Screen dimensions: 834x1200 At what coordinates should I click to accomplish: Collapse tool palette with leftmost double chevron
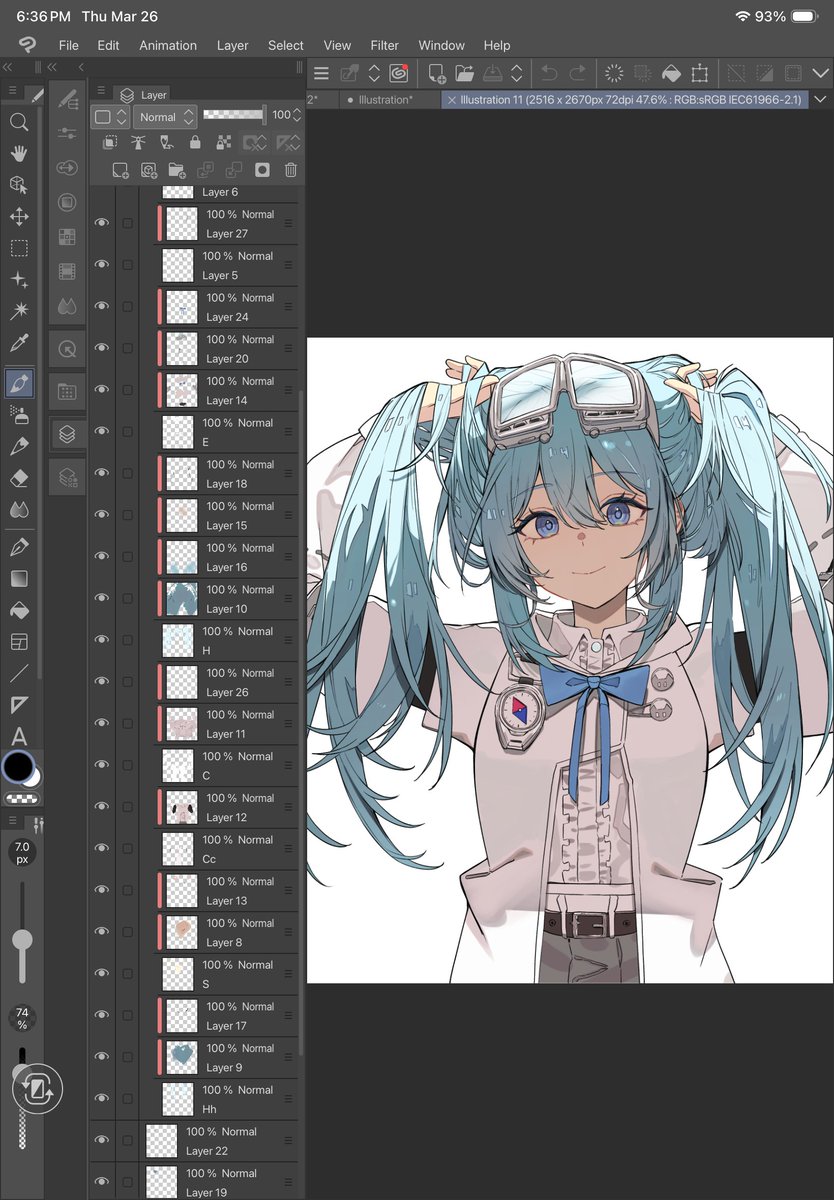click(x=7, y=67)
